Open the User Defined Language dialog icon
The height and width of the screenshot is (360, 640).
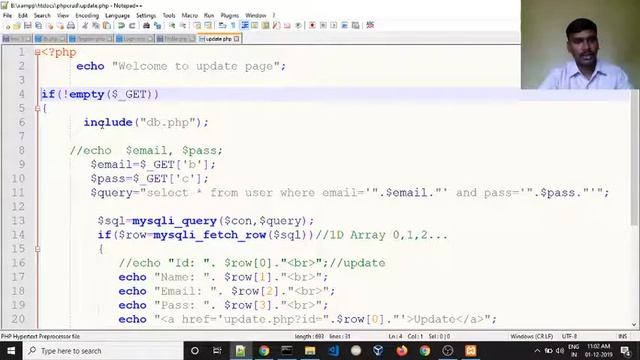255,26
